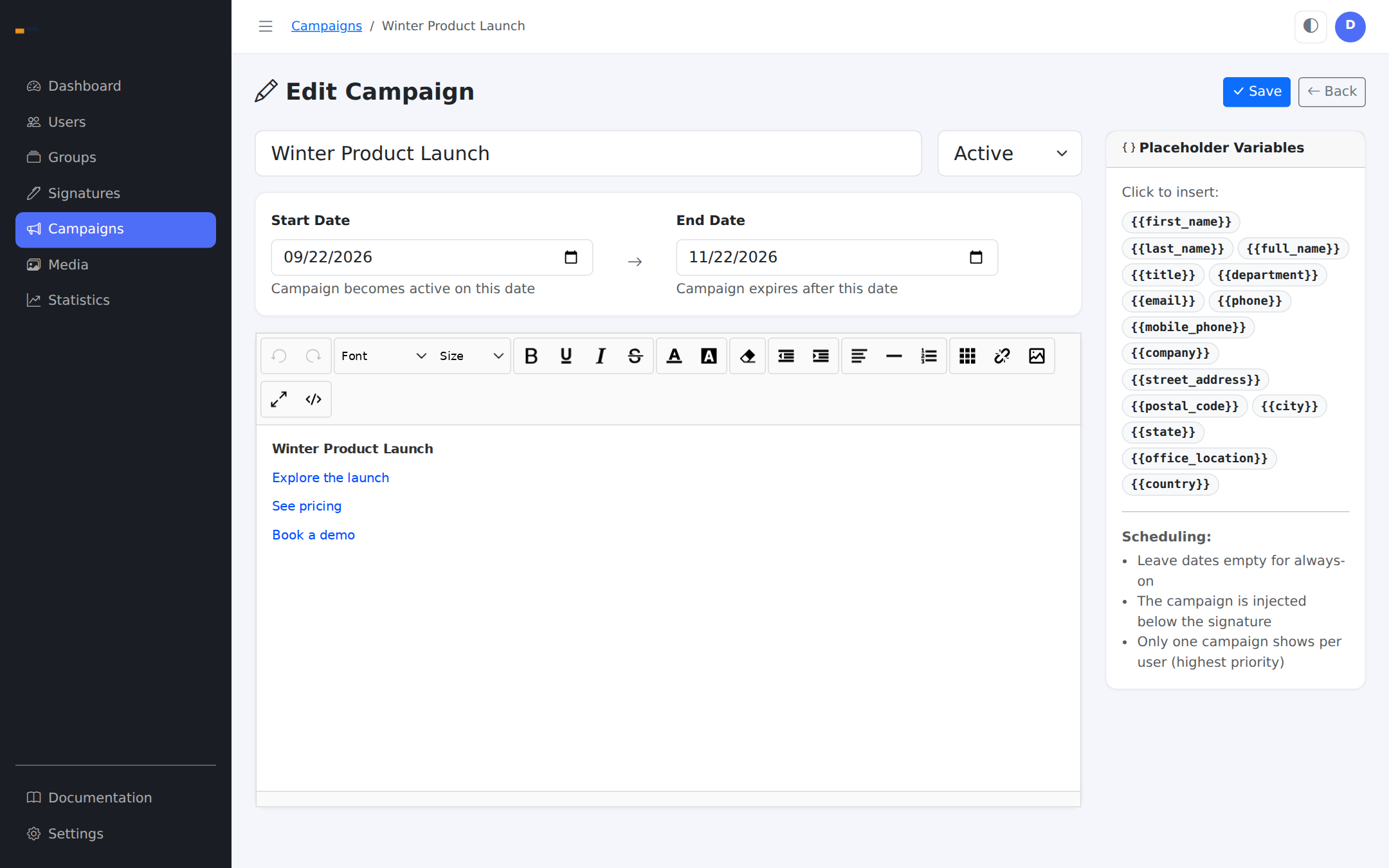Open the Active status dropdown
The height and width of the screenshot is (868, 1389).
[x=1010, y=153]
